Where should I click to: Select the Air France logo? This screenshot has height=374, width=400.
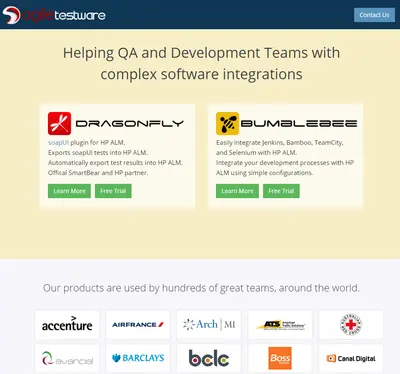[138, 324]
